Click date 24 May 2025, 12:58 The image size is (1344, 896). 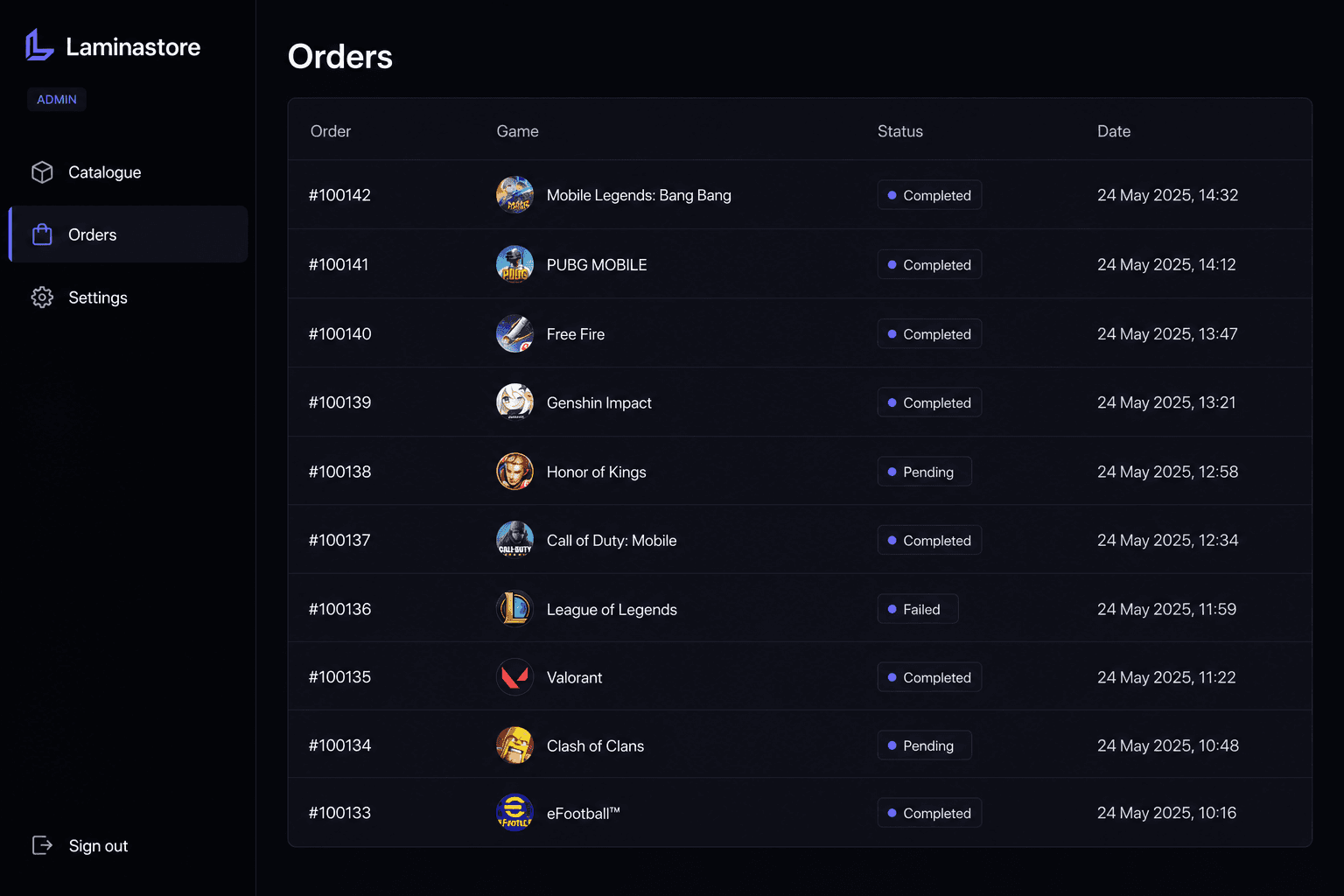[1167, 472]
